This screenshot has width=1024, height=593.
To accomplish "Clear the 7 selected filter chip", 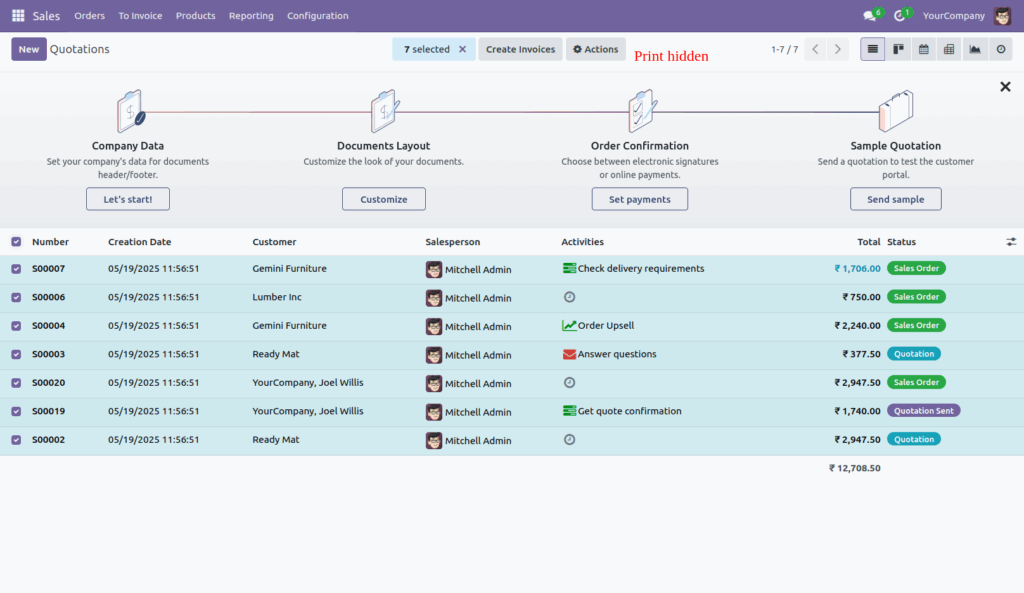I will (x=463, y=48).
